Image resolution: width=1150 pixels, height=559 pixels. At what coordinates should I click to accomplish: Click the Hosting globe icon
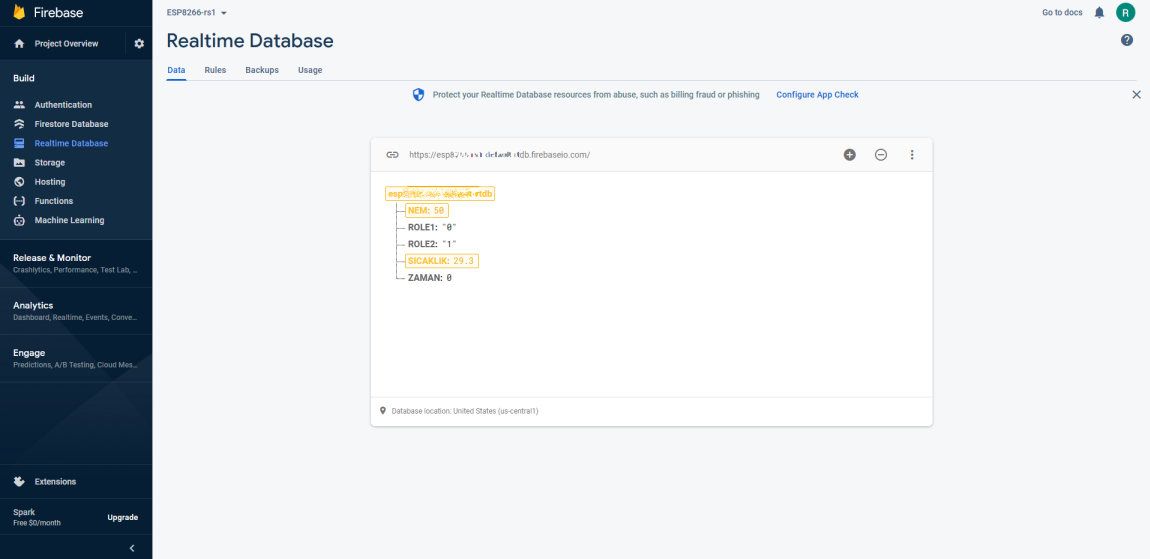pyautogui.click(x=20, y=181)
